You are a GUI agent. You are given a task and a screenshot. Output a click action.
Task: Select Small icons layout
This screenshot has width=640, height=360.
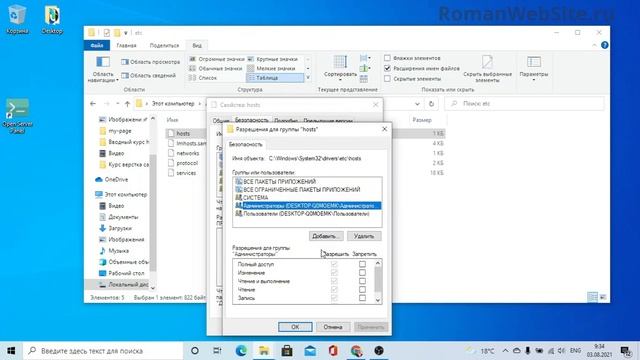point(271,69)
